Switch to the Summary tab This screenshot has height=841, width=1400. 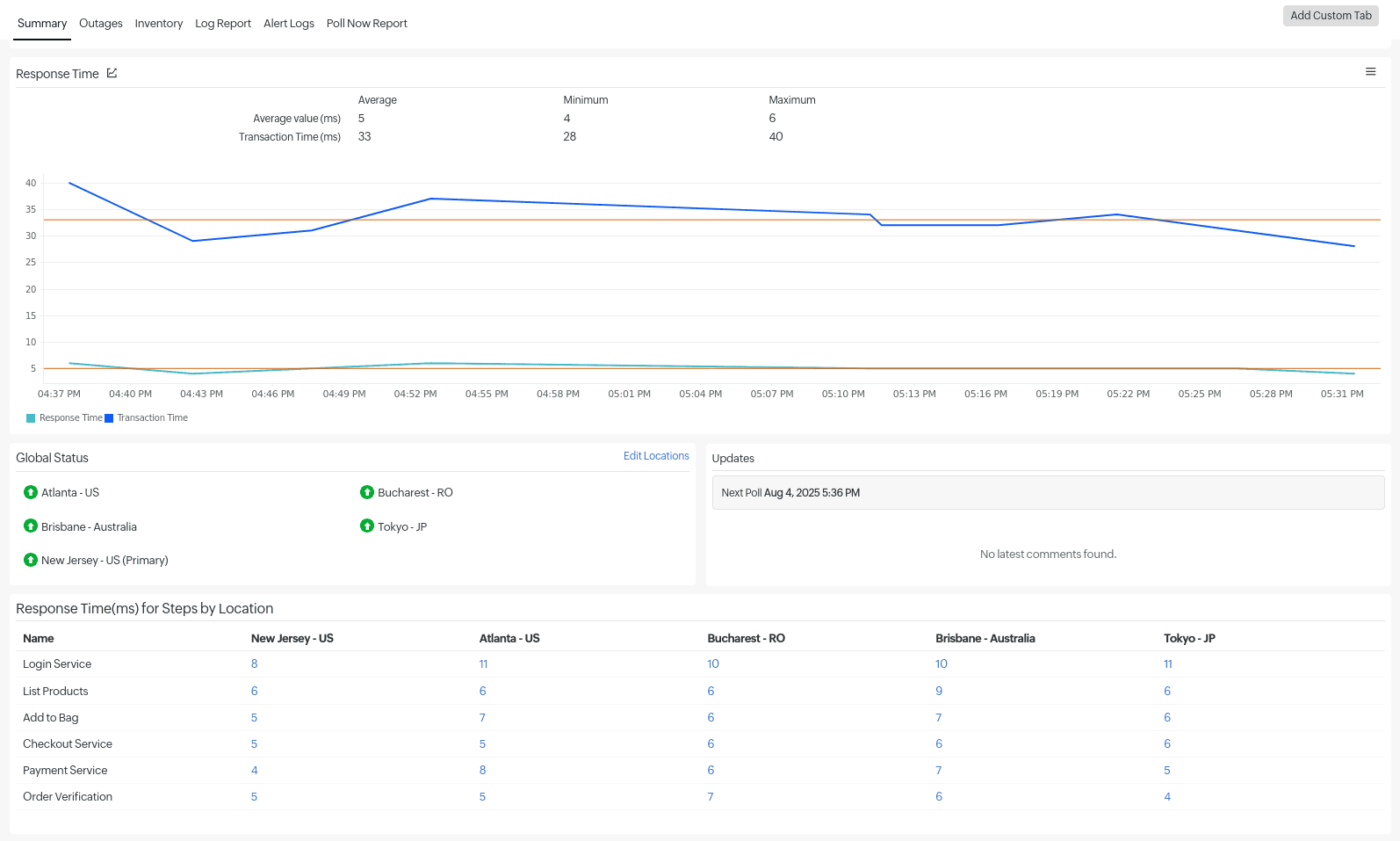(x=42, y=23)
